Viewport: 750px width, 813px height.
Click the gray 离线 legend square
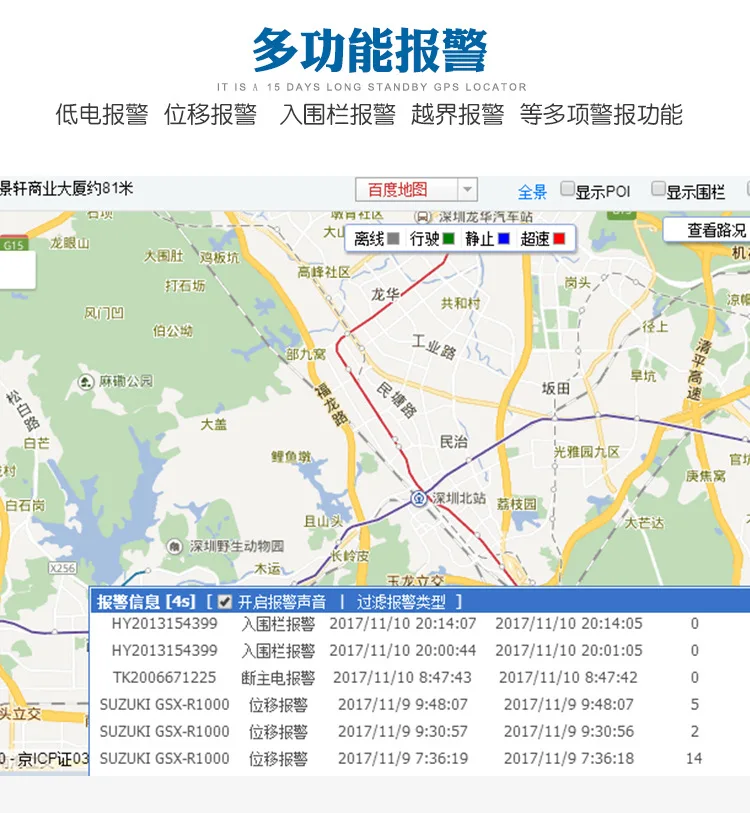(393, 239)
